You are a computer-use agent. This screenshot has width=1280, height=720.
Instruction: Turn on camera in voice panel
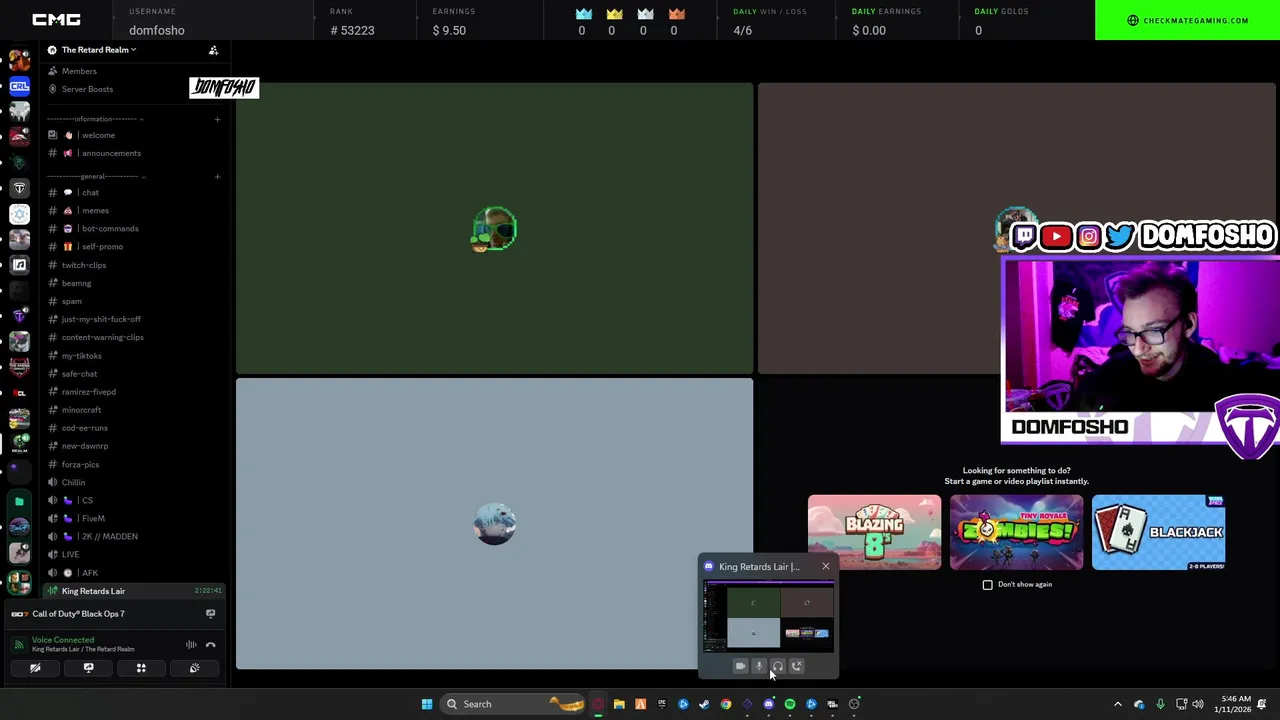(35, 668)
